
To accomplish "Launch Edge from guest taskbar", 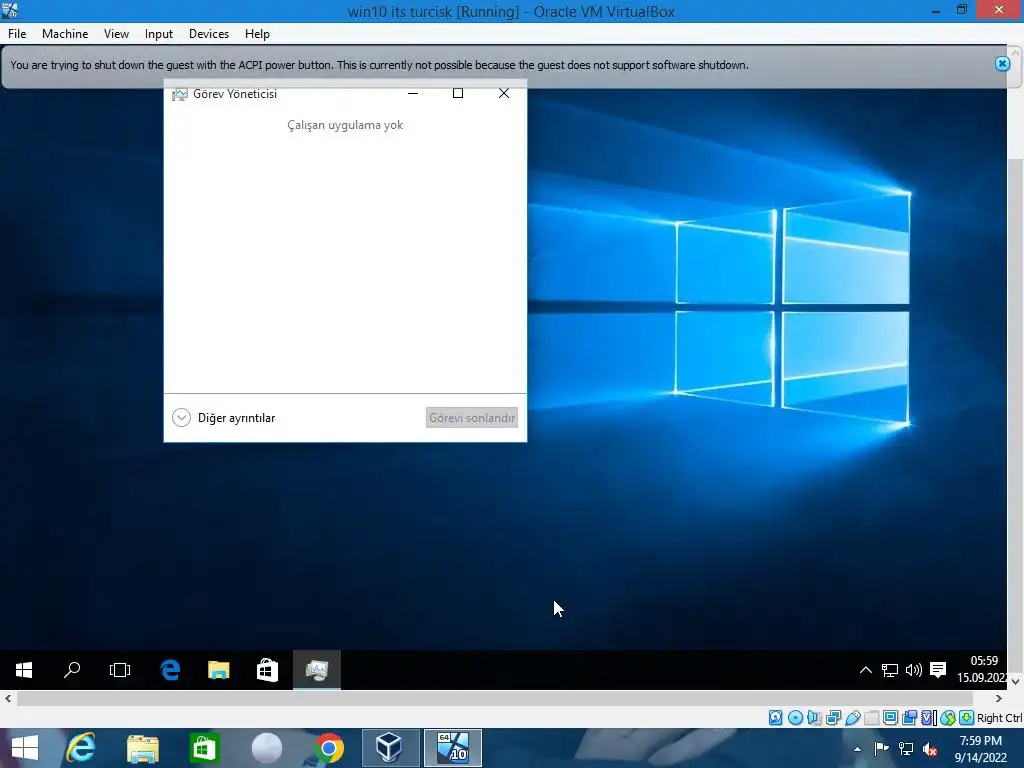I will pyautogui.click(x=170, y=670).
